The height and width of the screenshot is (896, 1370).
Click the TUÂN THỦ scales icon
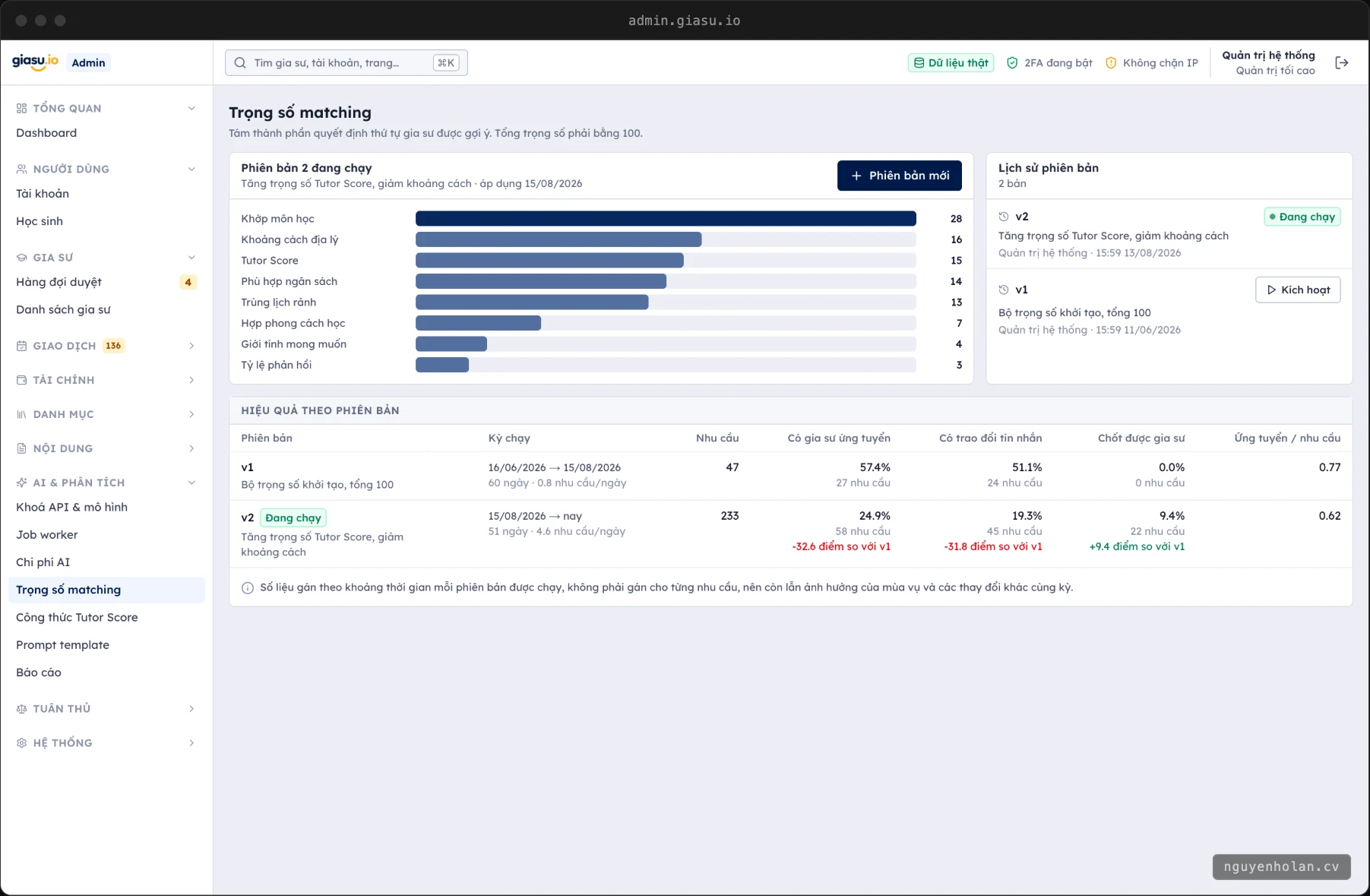click(21, 709)
